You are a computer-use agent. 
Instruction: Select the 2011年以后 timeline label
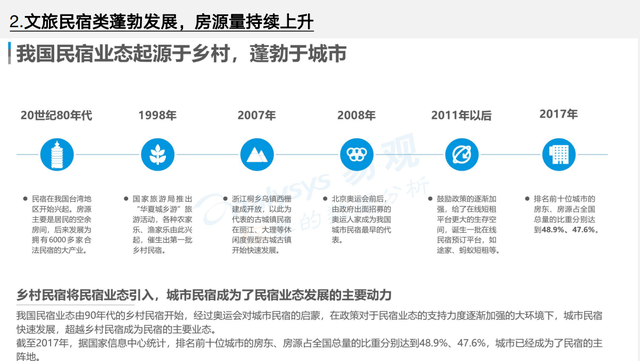click(461, 116)
